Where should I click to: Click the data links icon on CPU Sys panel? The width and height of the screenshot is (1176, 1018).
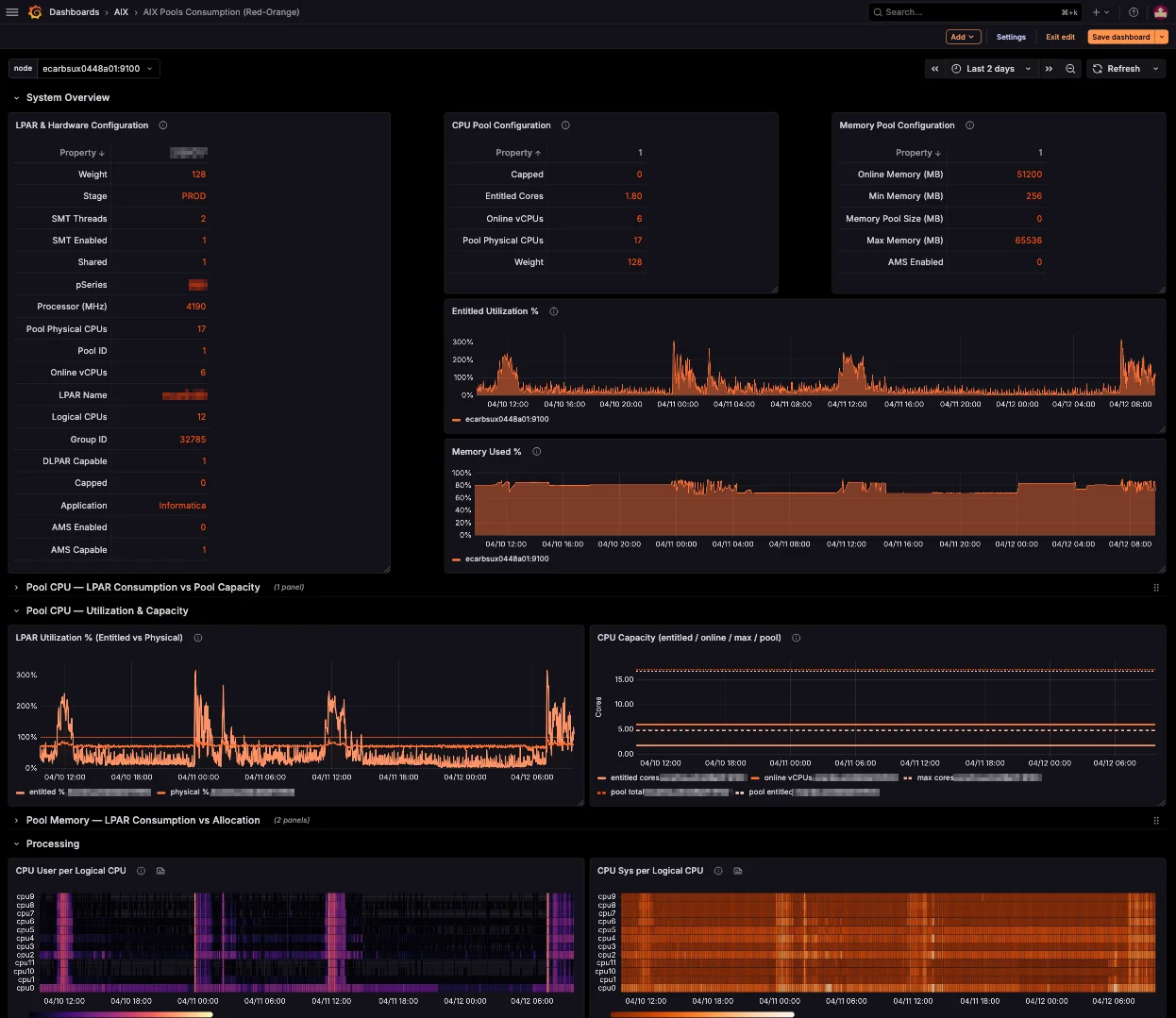[x=737, y=871]
